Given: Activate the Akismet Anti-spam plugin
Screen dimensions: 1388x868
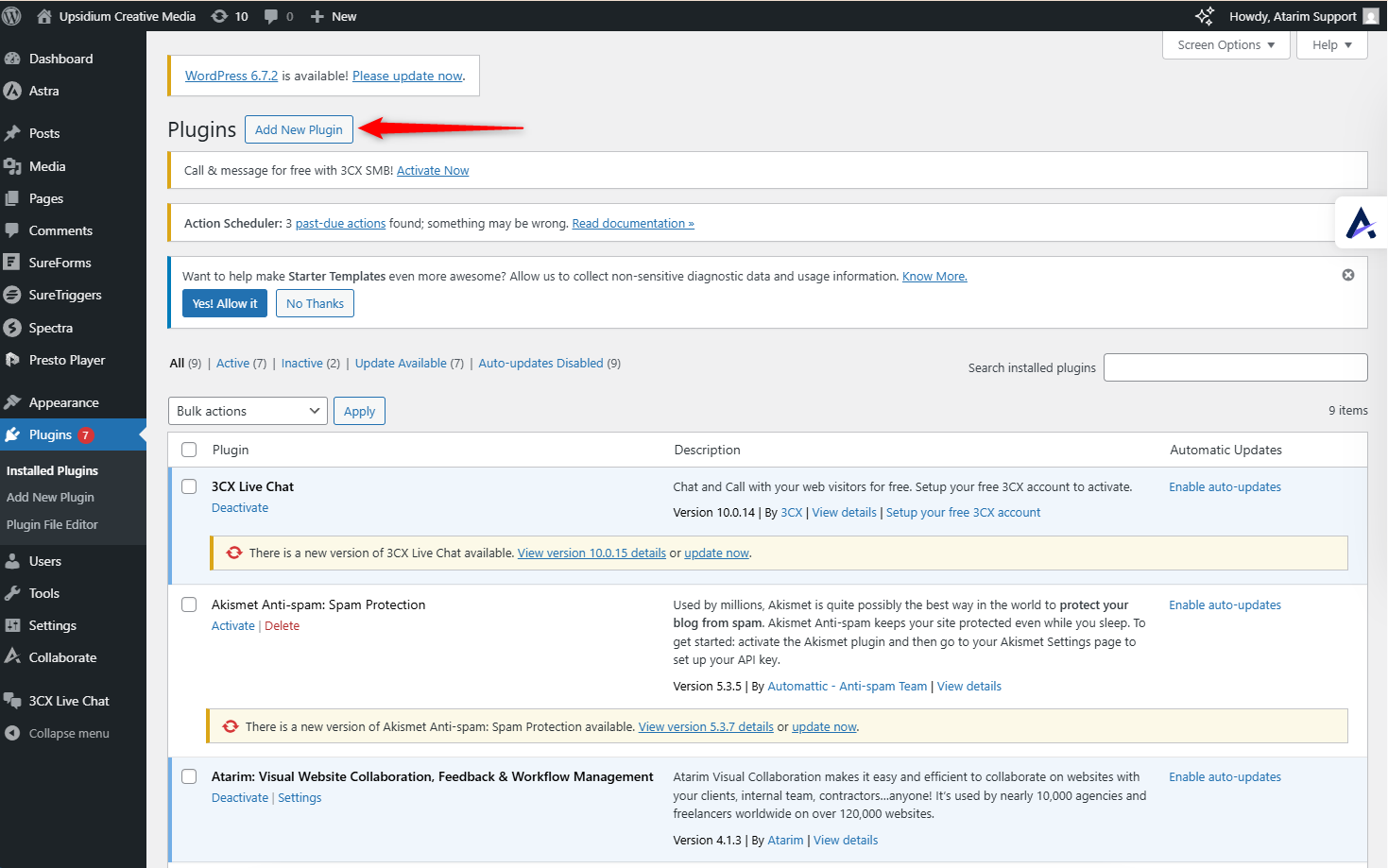Looking at the screenshot, I should pos(233,625).
